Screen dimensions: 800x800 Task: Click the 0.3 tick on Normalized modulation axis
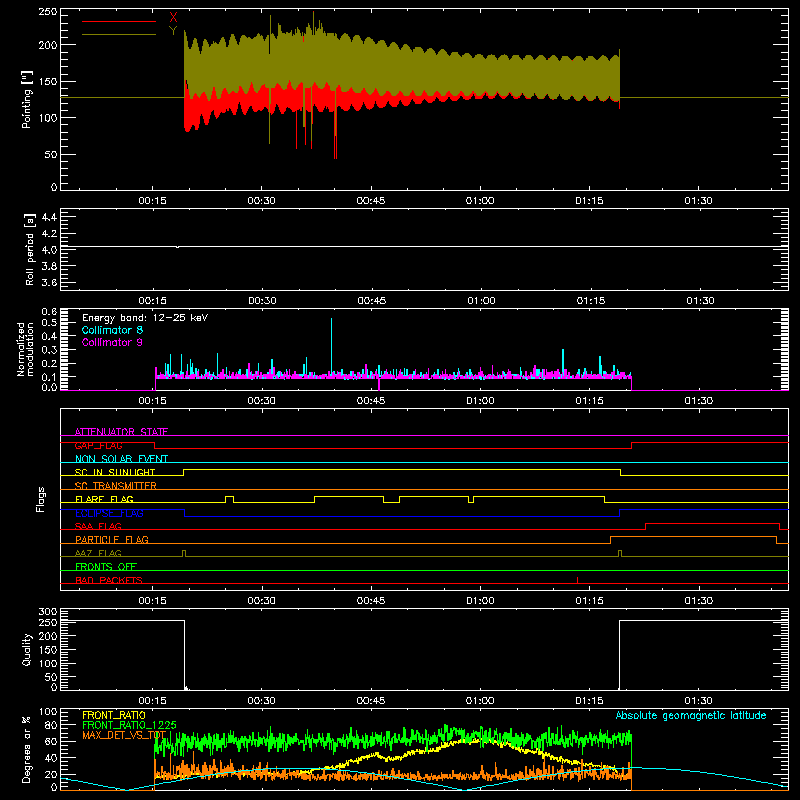click(x=49, y=350)
